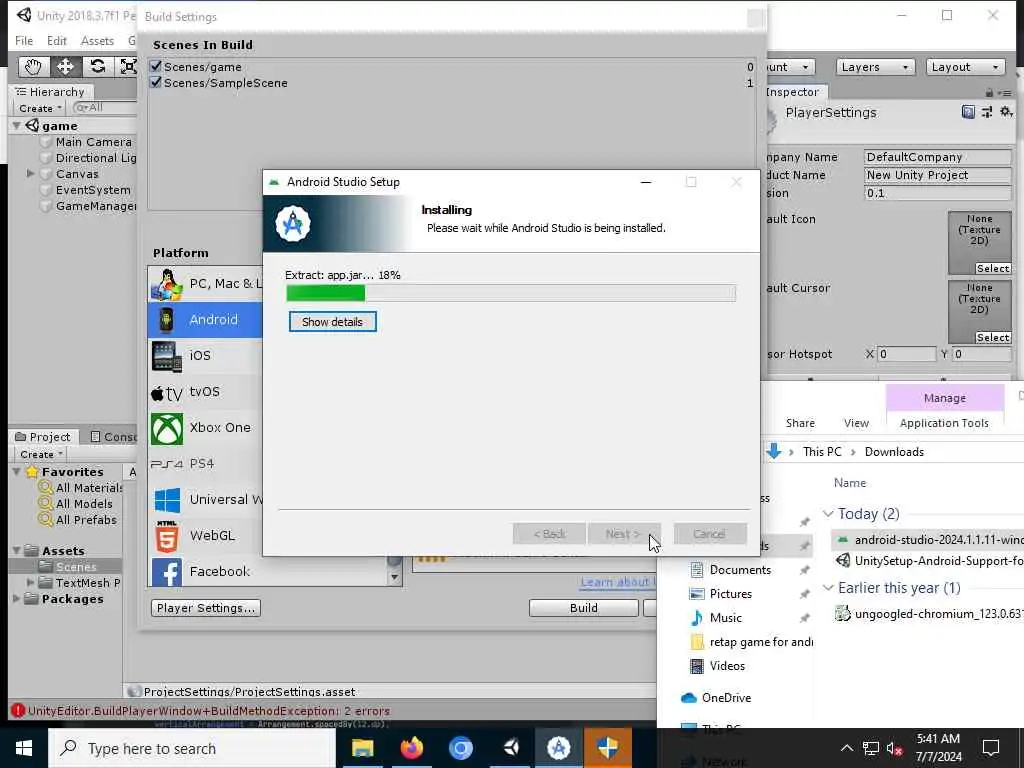Select the Move tool in Unity toolbar

(x=65, y=67)
